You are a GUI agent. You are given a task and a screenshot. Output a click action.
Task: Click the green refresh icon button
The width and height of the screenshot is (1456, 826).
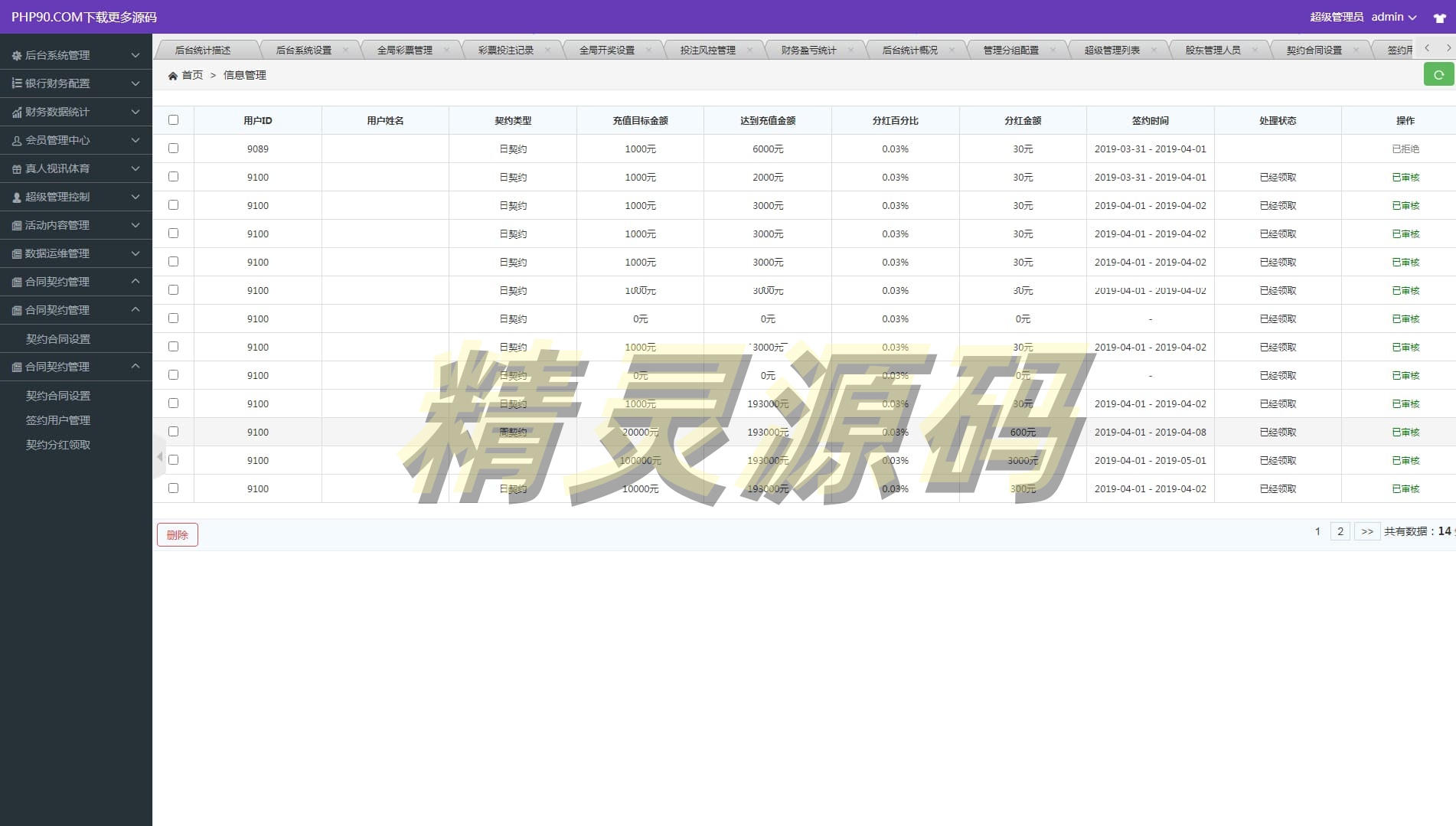tap(1438, 74)
